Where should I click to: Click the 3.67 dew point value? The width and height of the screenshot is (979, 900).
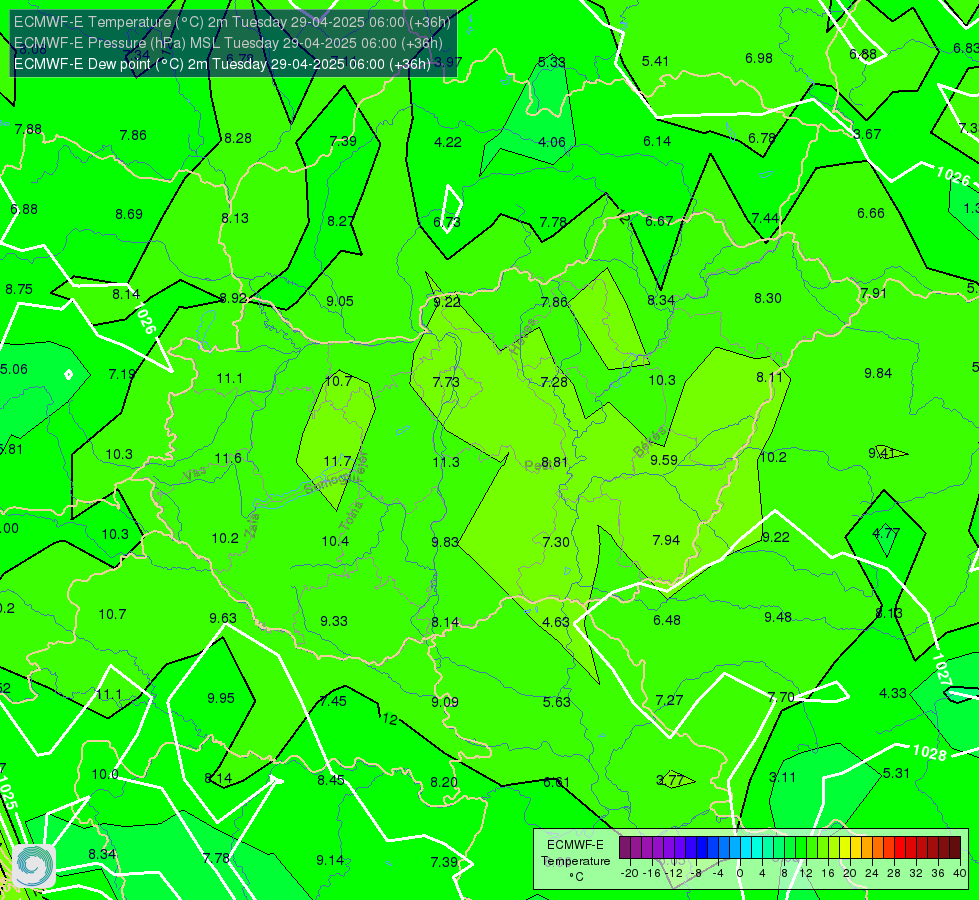pyautogui.click(x=867, y=134)
